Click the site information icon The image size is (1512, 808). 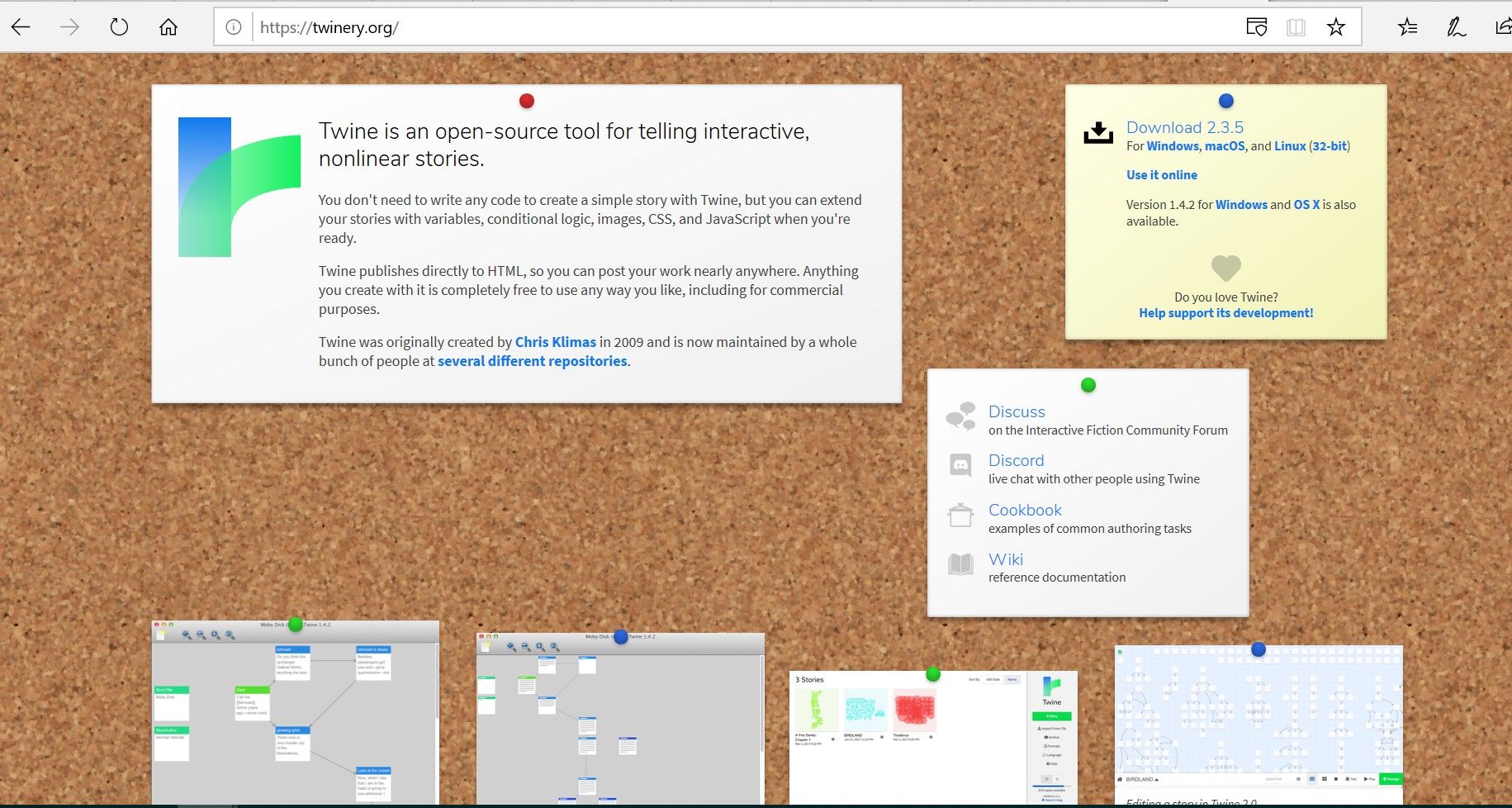pos(234,27)
